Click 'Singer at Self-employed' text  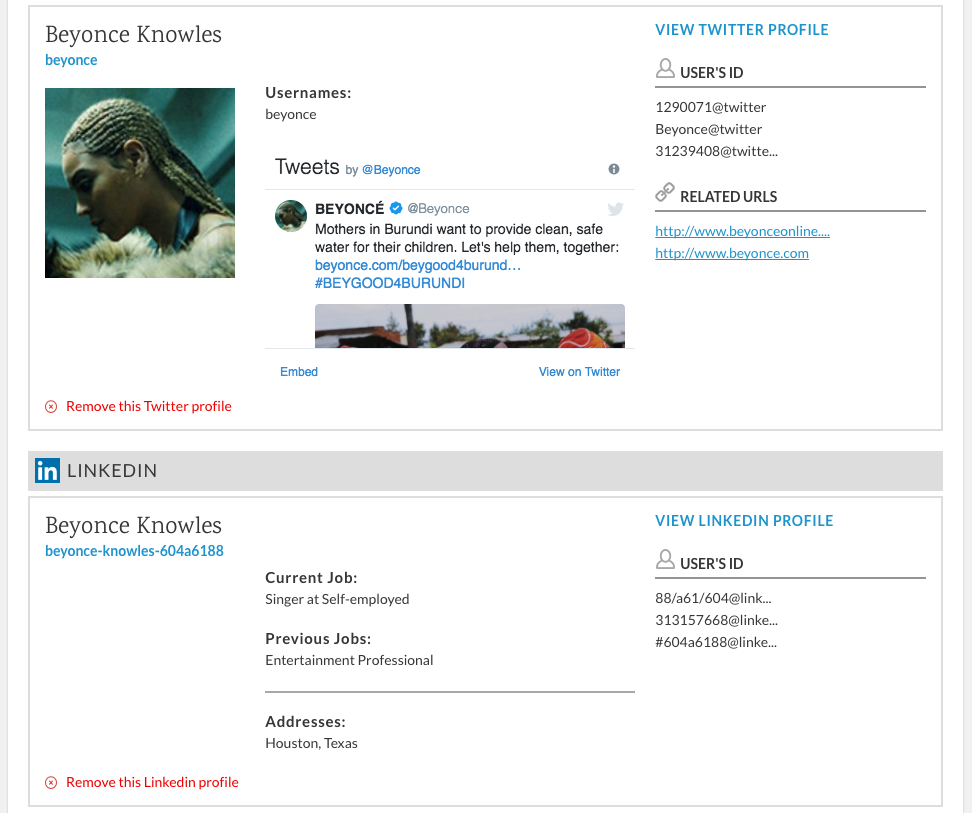(337, 599)
